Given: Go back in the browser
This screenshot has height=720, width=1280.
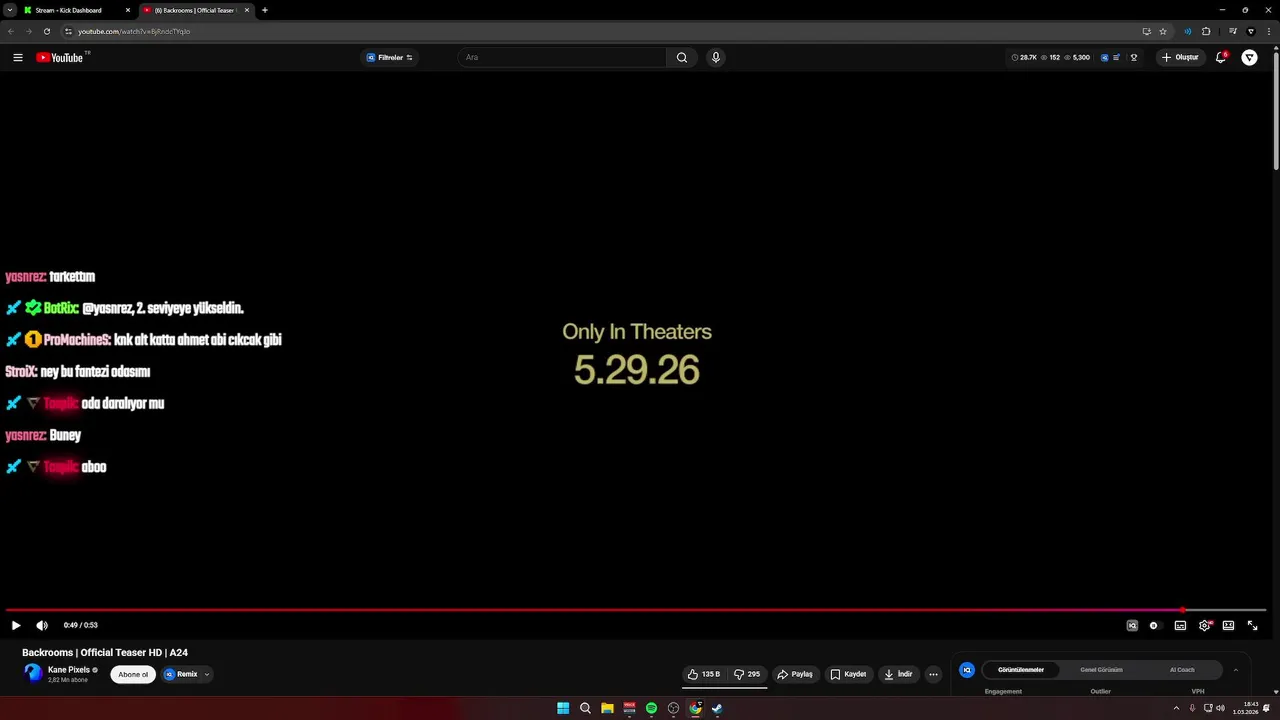Looking at the screenshot, I should 11,31.
